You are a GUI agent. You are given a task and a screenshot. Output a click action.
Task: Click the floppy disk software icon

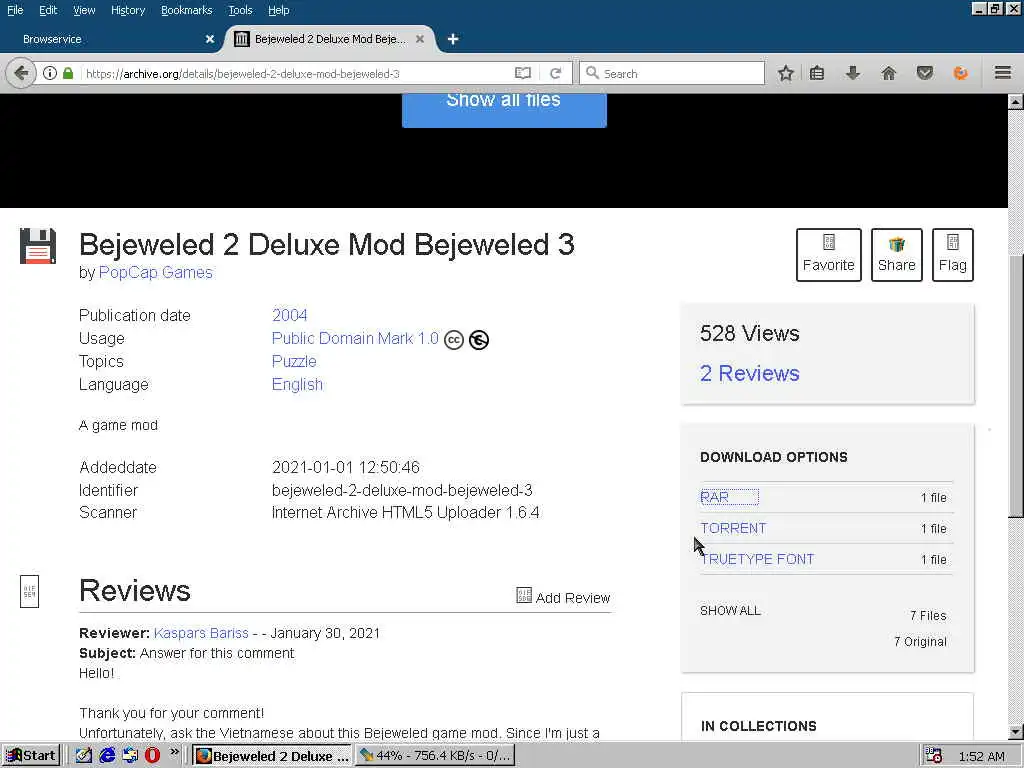coord(38,246)
